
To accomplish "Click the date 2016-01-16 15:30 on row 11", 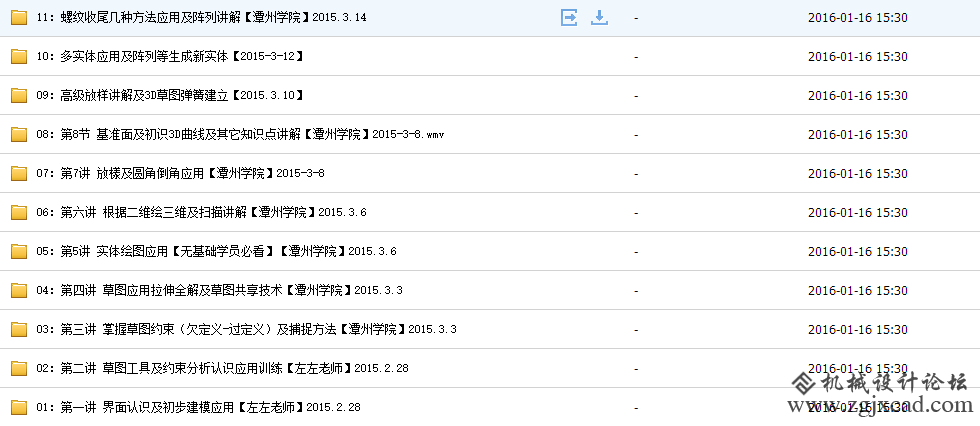I will point(858,17).
